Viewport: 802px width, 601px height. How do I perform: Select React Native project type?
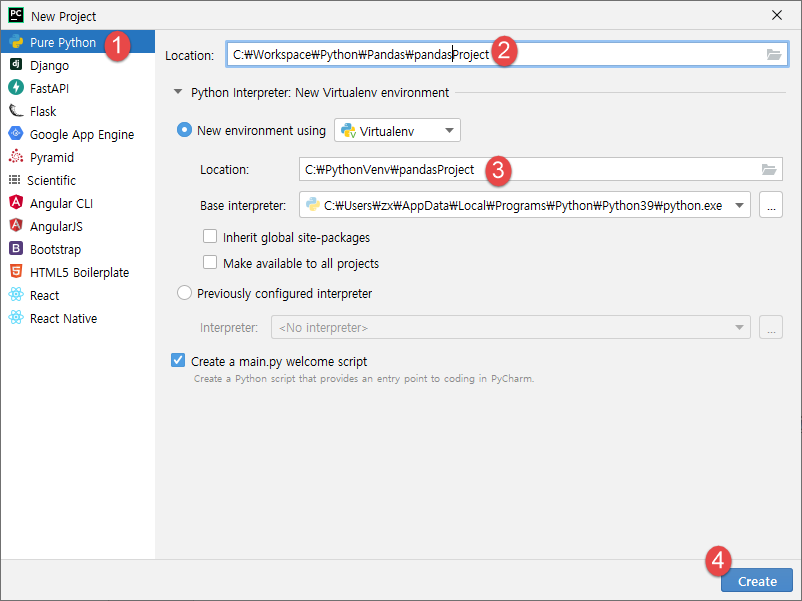(78, 318)
